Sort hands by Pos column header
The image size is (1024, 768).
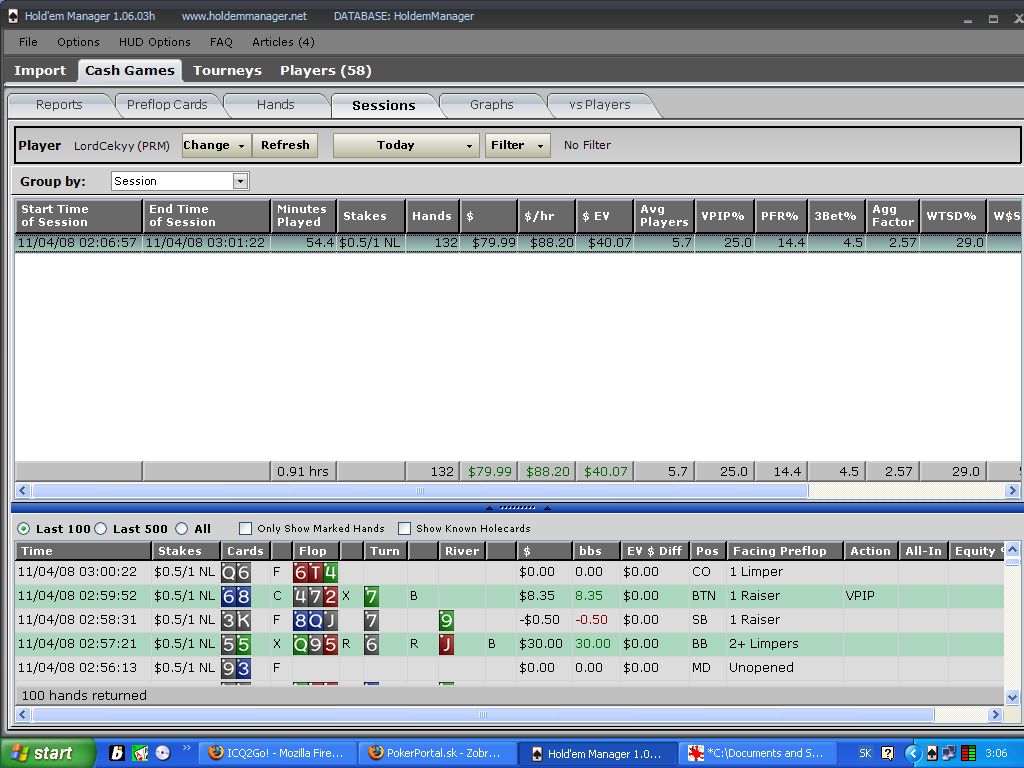pyautogui.click(x=707, y=551)
